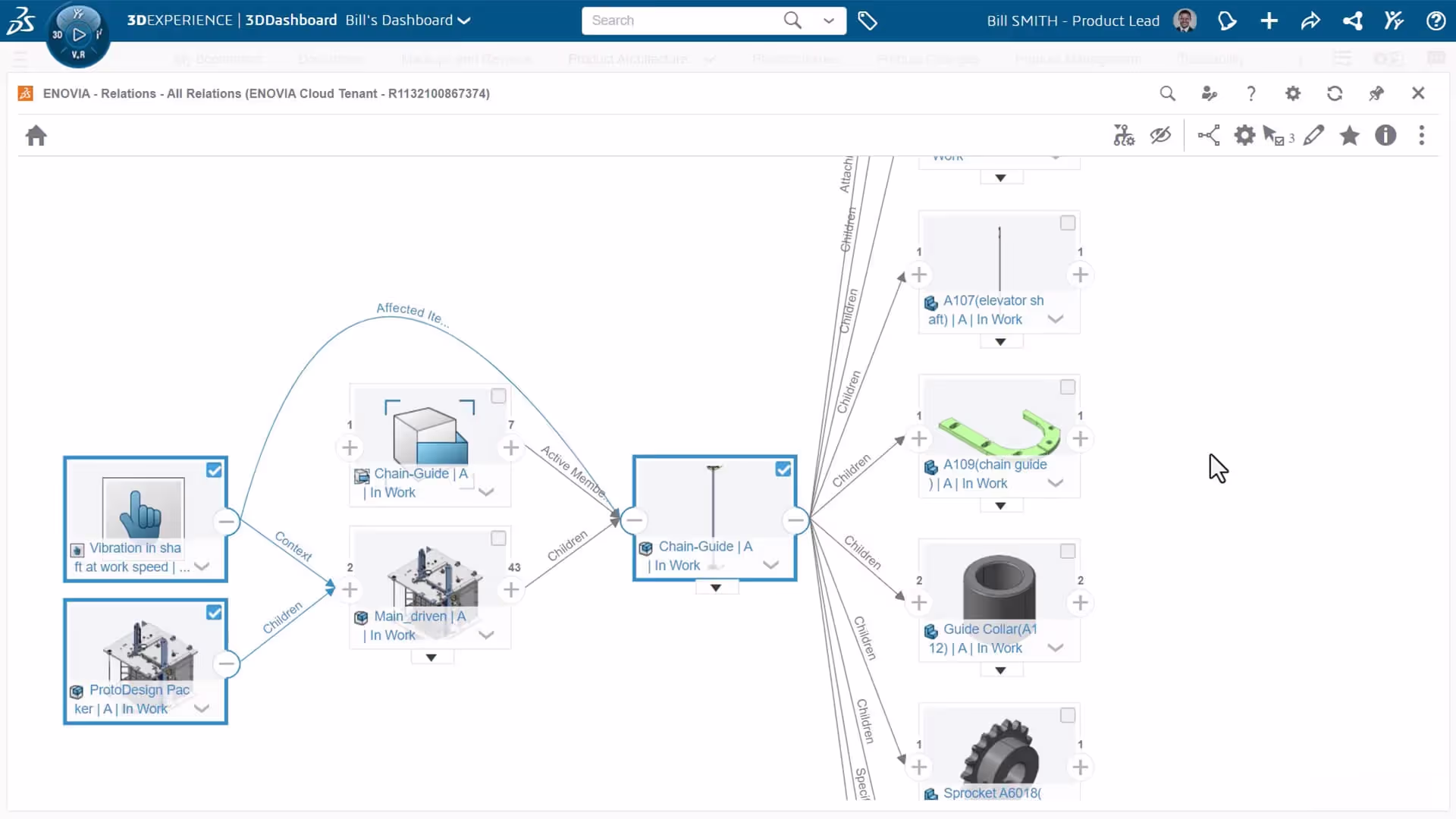Click the selection cursor icon showing 3

1279,136
